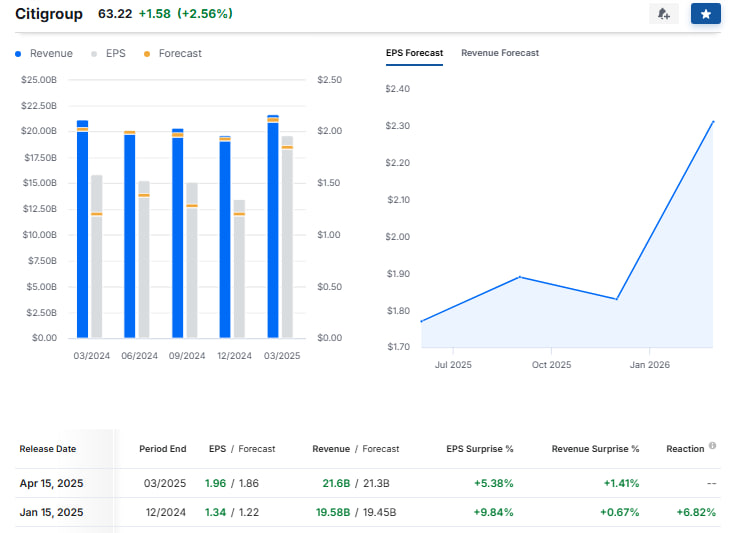Toggle the Revenue legend item

[44, 53]
